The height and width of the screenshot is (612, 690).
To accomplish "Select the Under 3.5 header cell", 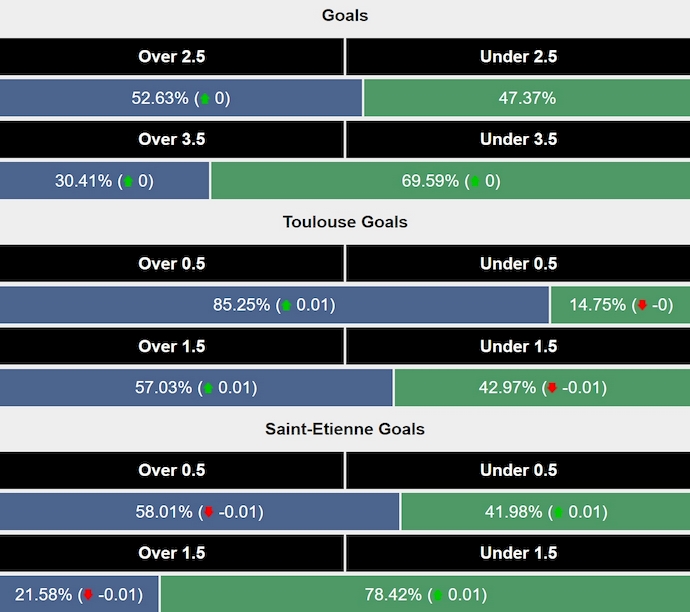I will pos(518,140).
